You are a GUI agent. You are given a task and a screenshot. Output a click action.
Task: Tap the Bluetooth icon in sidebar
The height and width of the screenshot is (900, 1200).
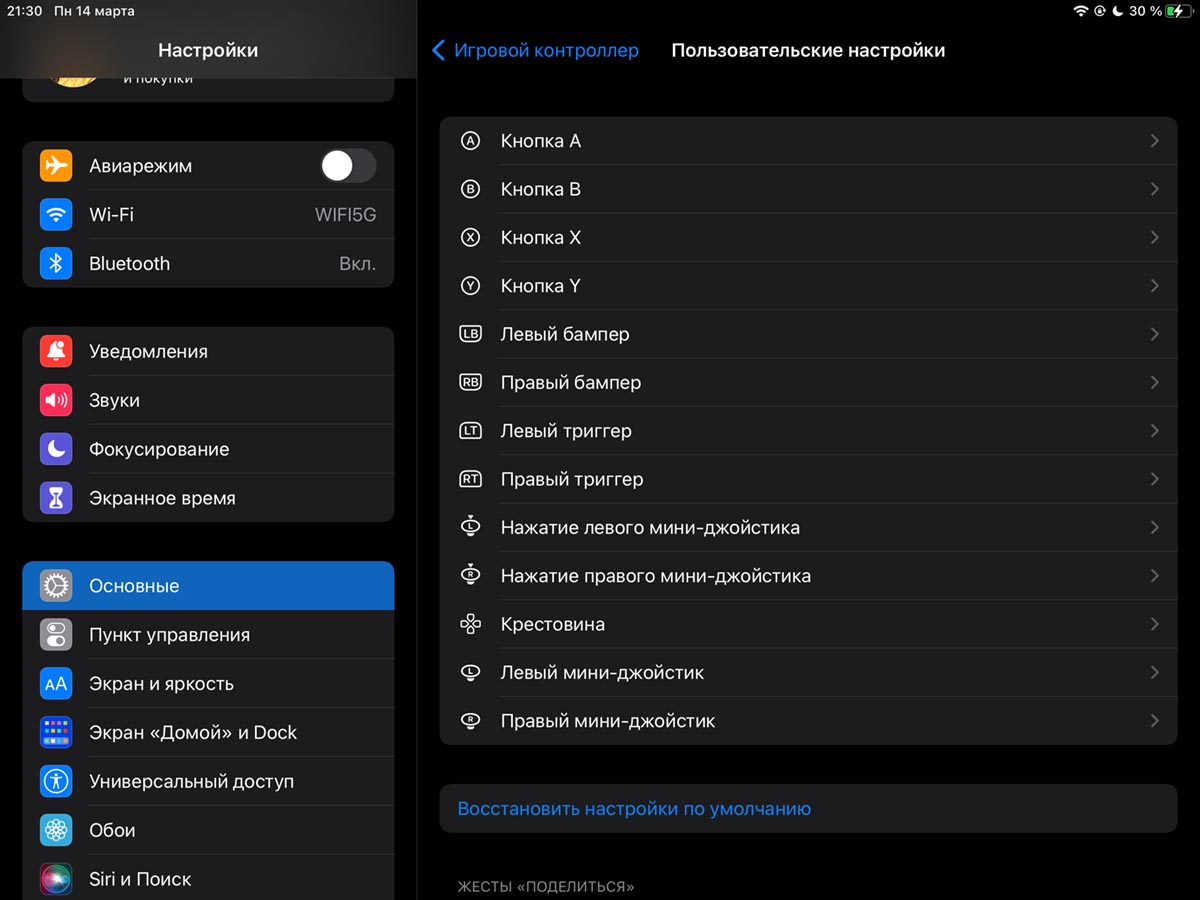56,264
